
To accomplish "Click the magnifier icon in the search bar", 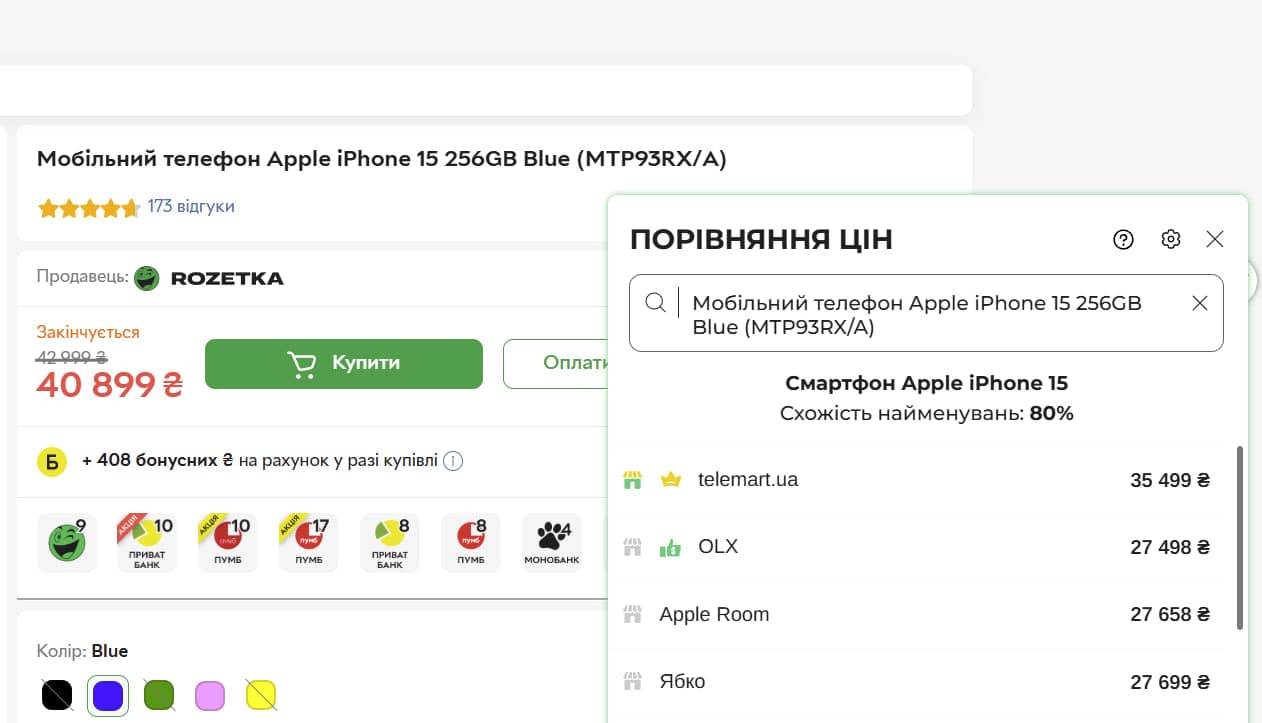I will point(656,302).
